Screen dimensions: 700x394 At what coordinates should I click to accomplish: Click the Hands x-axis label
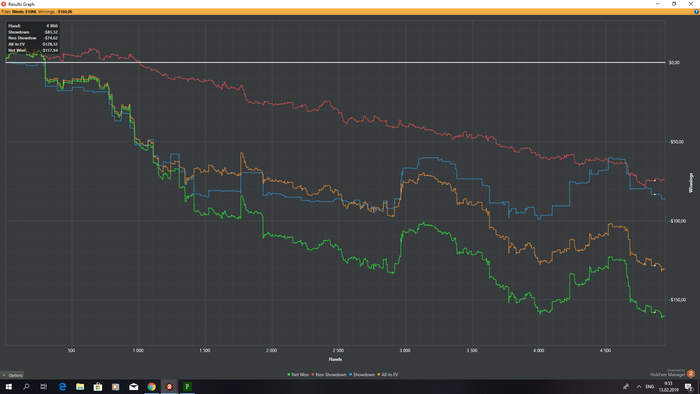click(335, 359)
